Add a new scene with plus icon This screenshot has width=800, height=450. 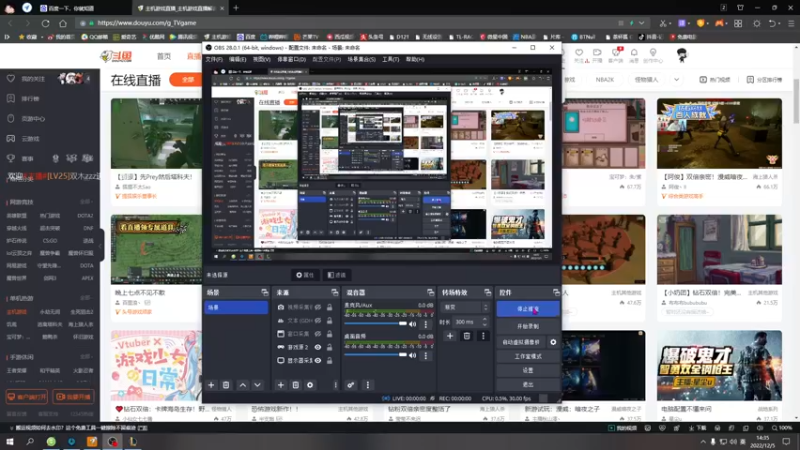[211, 385]
